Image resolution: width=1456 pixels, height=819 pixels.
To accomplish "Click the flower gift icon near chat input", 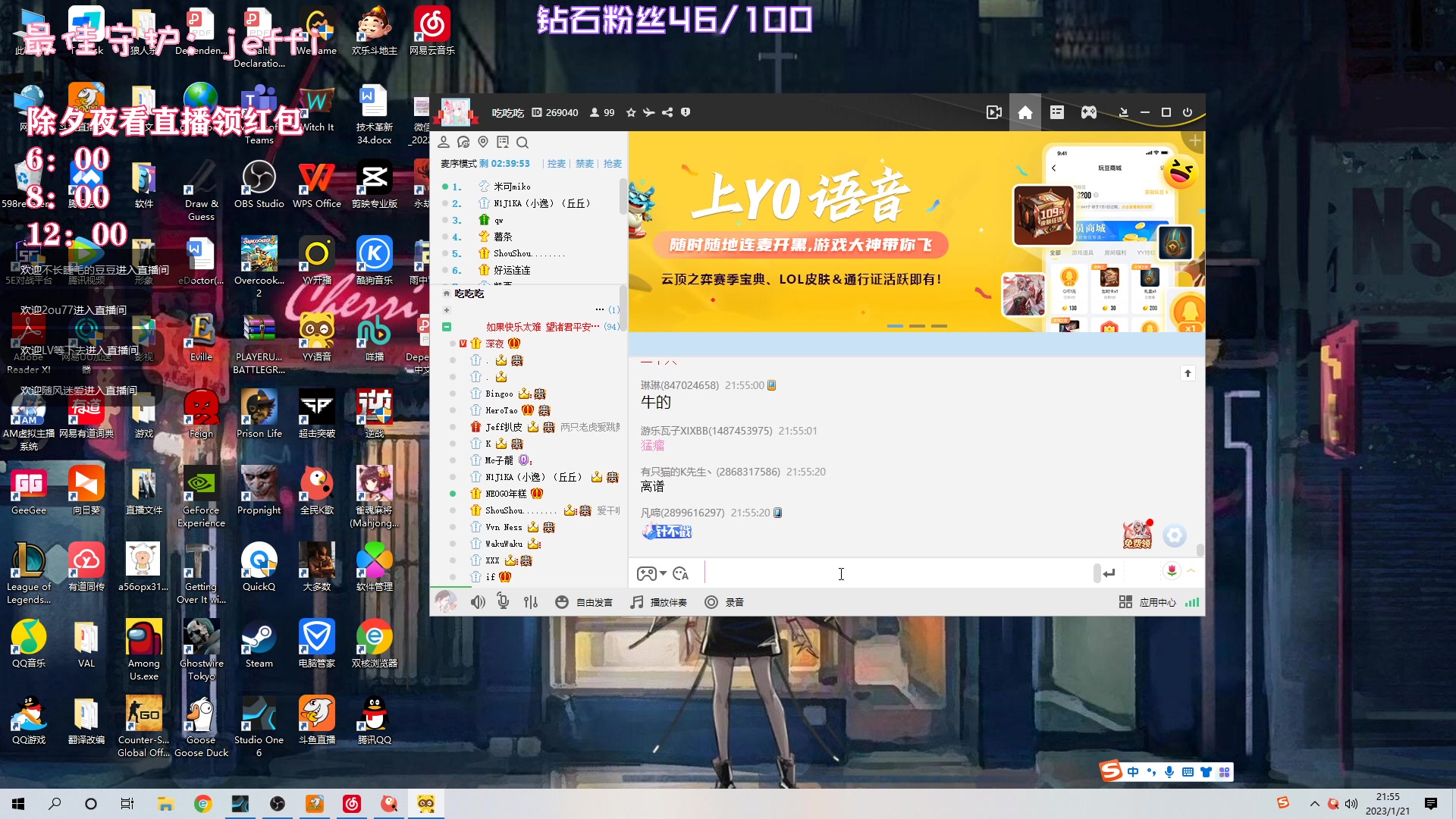I will click(x=1172, y=570).
